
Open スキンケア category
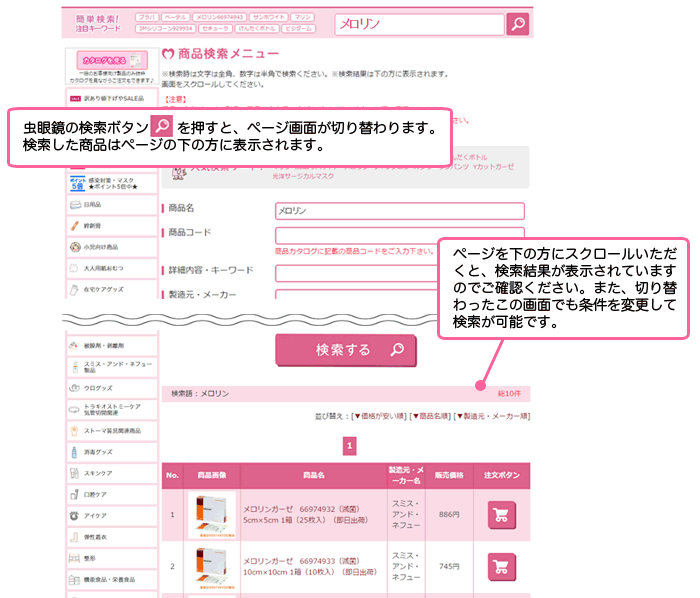coord(96,473)
